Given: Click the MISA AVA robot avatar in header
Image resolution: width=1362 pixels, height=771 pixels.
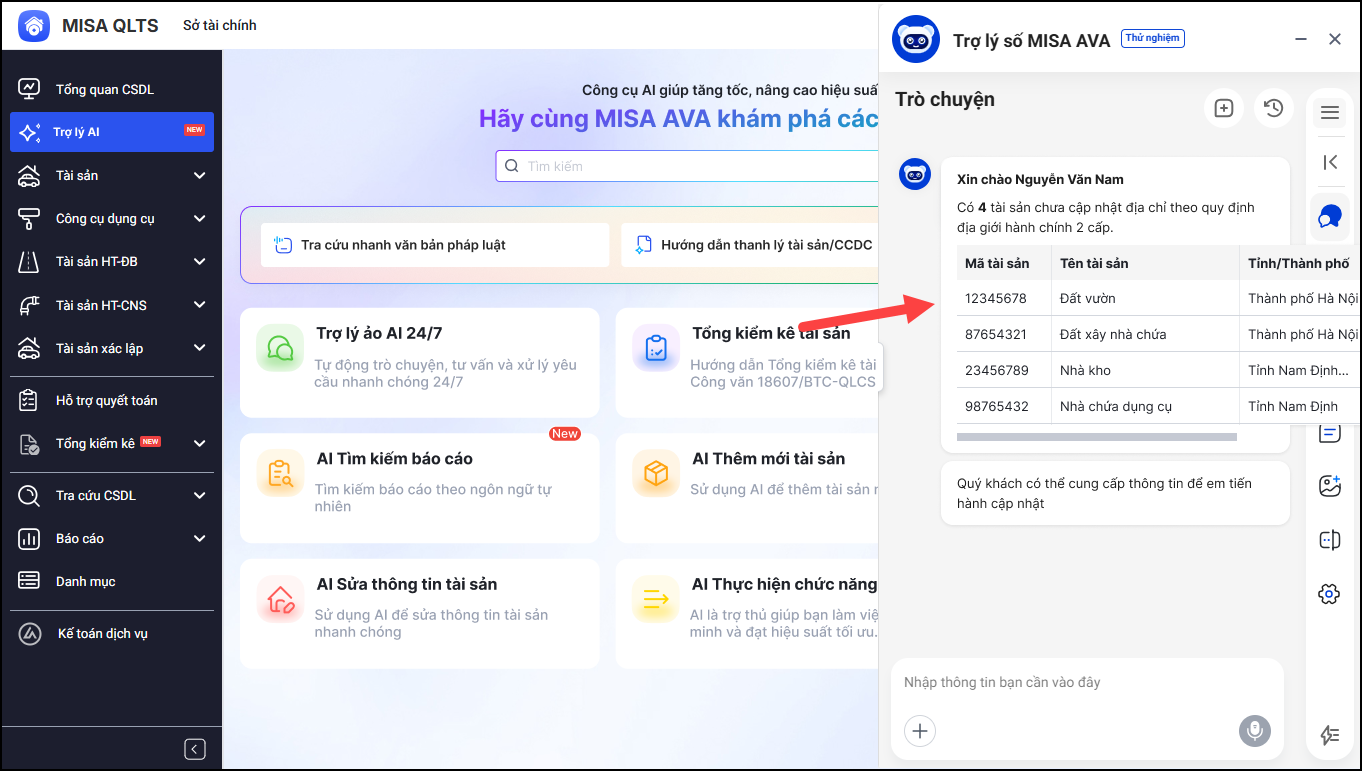Looking at the screenshot, I should tap(915, 40).
